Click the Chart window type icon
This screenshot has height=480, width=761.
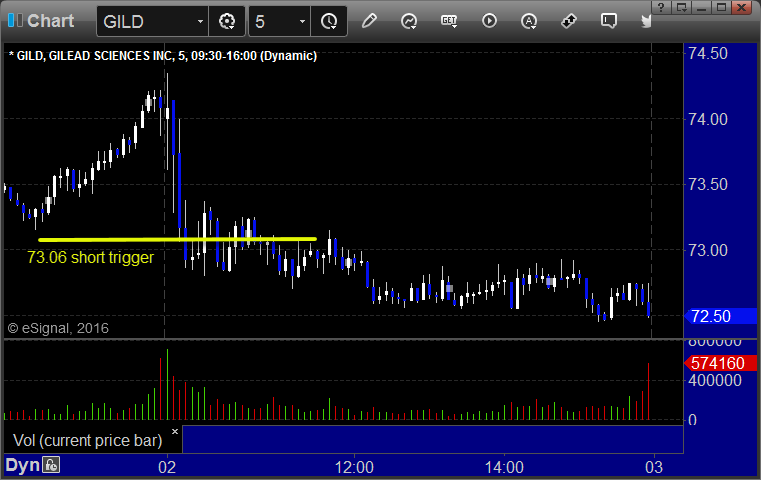pos(15,20)
